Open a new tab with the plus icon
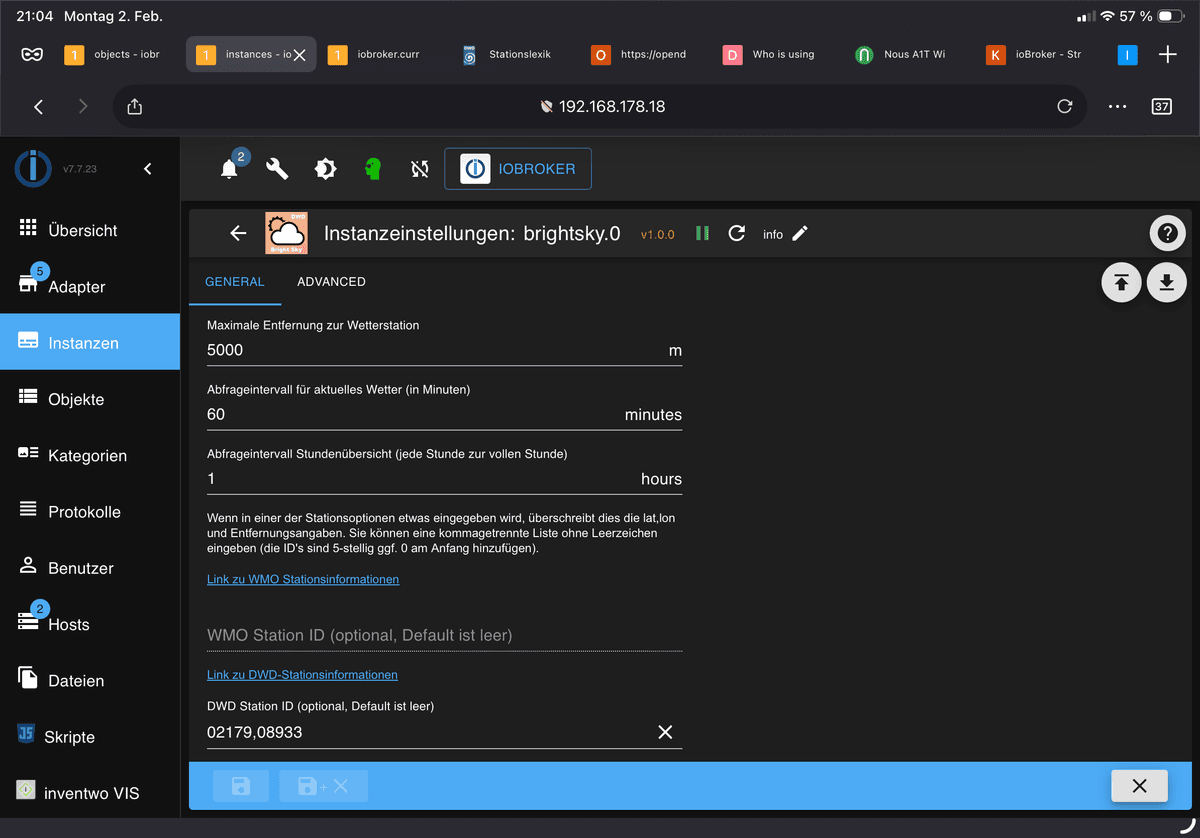 [1167, 54]
